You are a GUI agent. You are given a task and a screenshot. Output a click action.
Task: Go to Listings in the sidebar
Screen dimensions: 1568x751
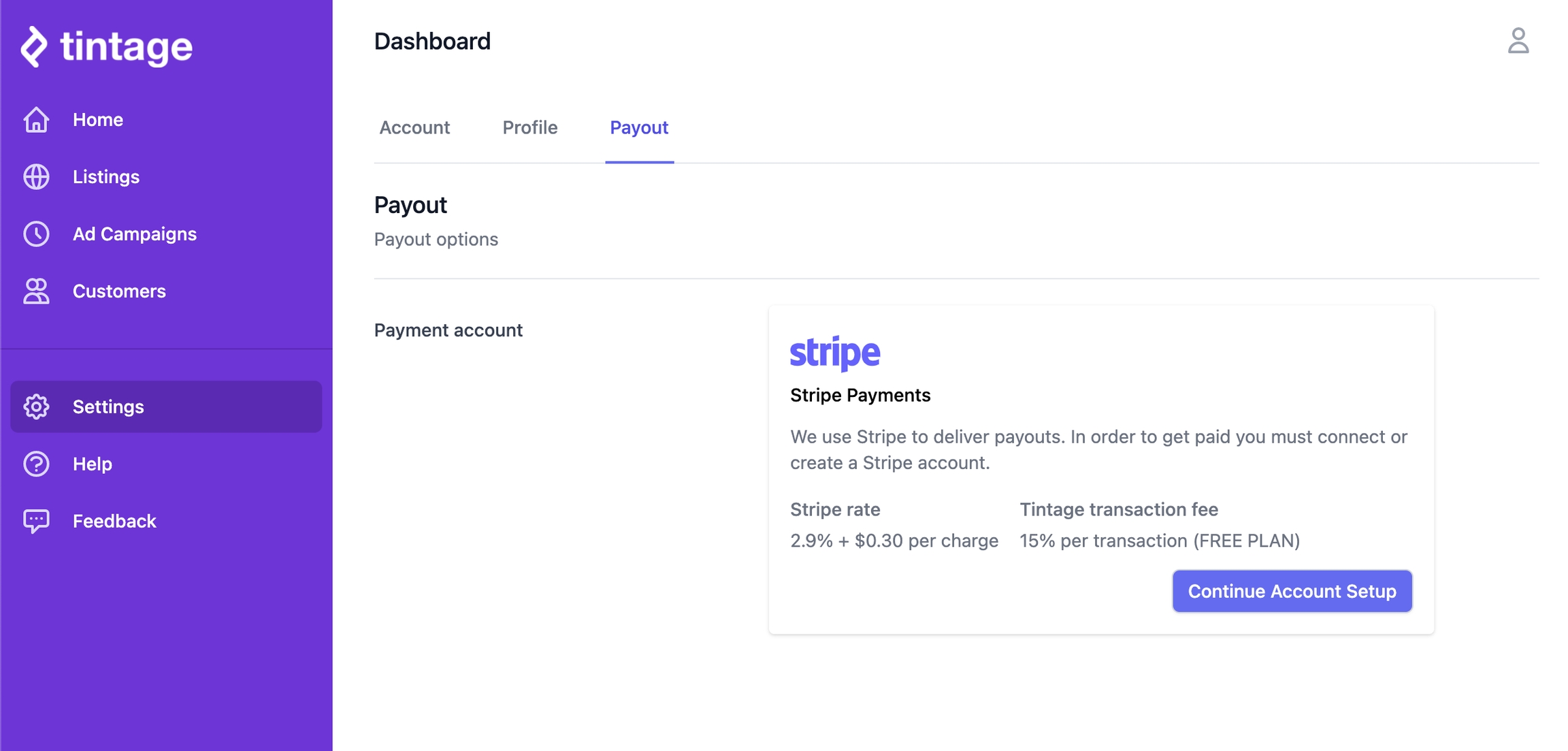106,177
